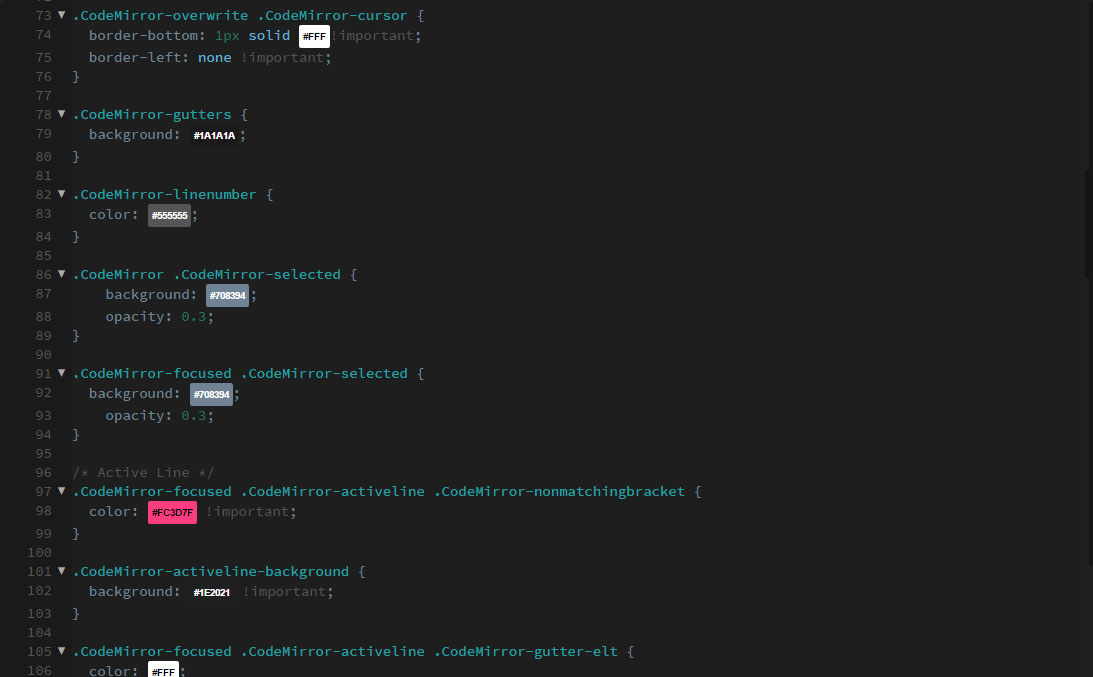Viewport: 1093px width, 677px height.
Task: Click the '.CodeMirror-gutter-elt' selector
Action: pyautogui.click(x=526, y=652)
